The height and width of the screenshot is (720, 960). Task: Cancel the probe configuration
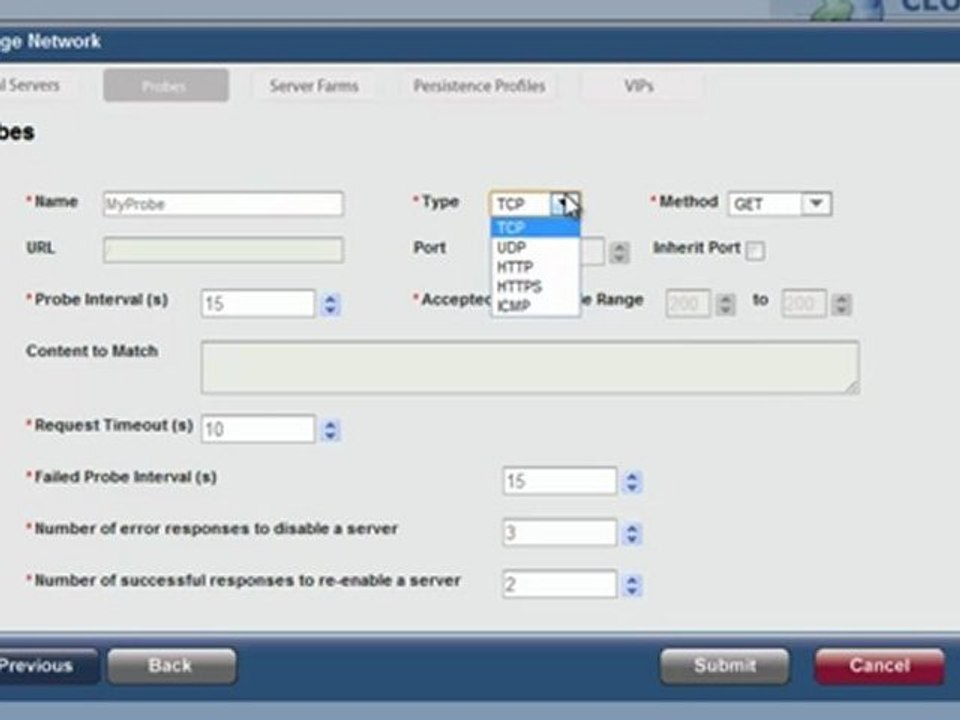tap(879, 666)
